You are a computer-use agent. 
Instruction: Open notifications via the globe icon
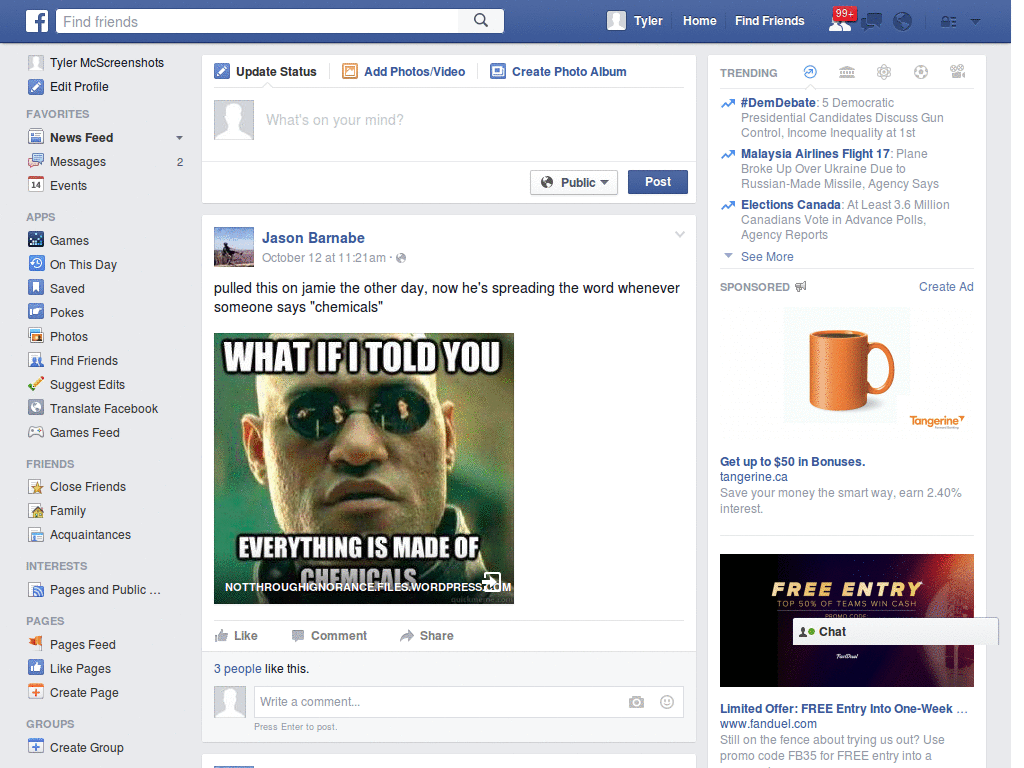click(903, 21)
